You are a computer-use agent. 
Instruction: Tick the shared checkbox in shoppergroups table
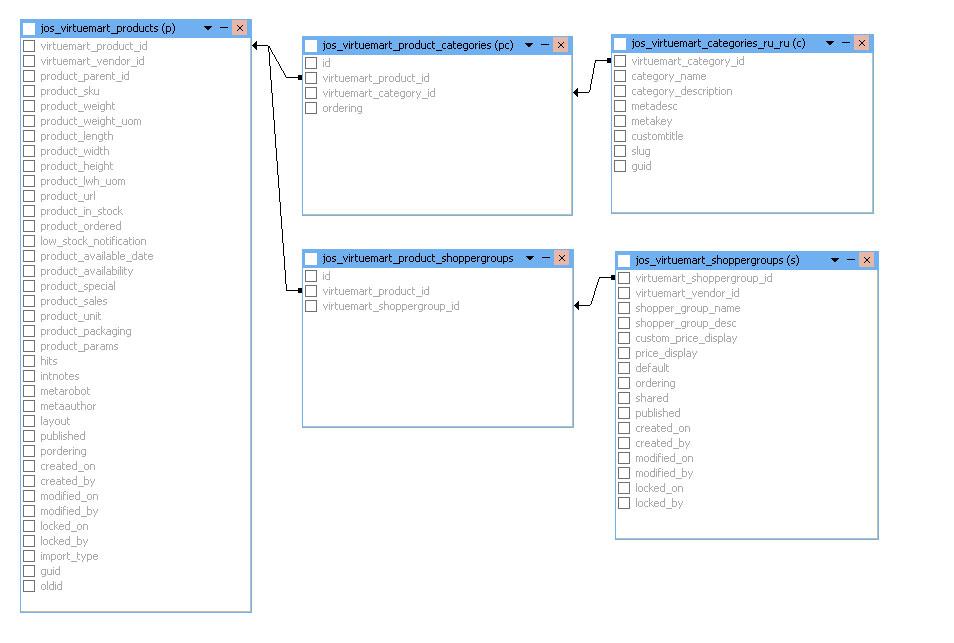[624, 398]
